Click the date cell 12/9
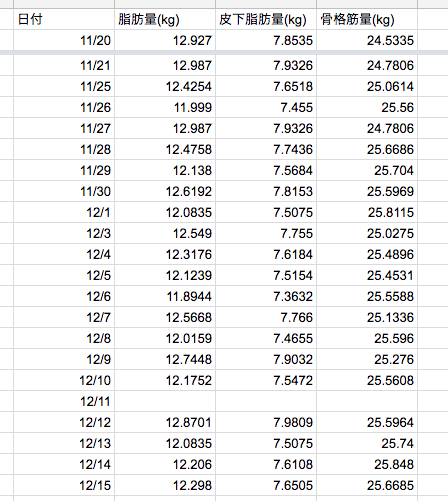Screen dimensions: 448x501 [64, 359]
